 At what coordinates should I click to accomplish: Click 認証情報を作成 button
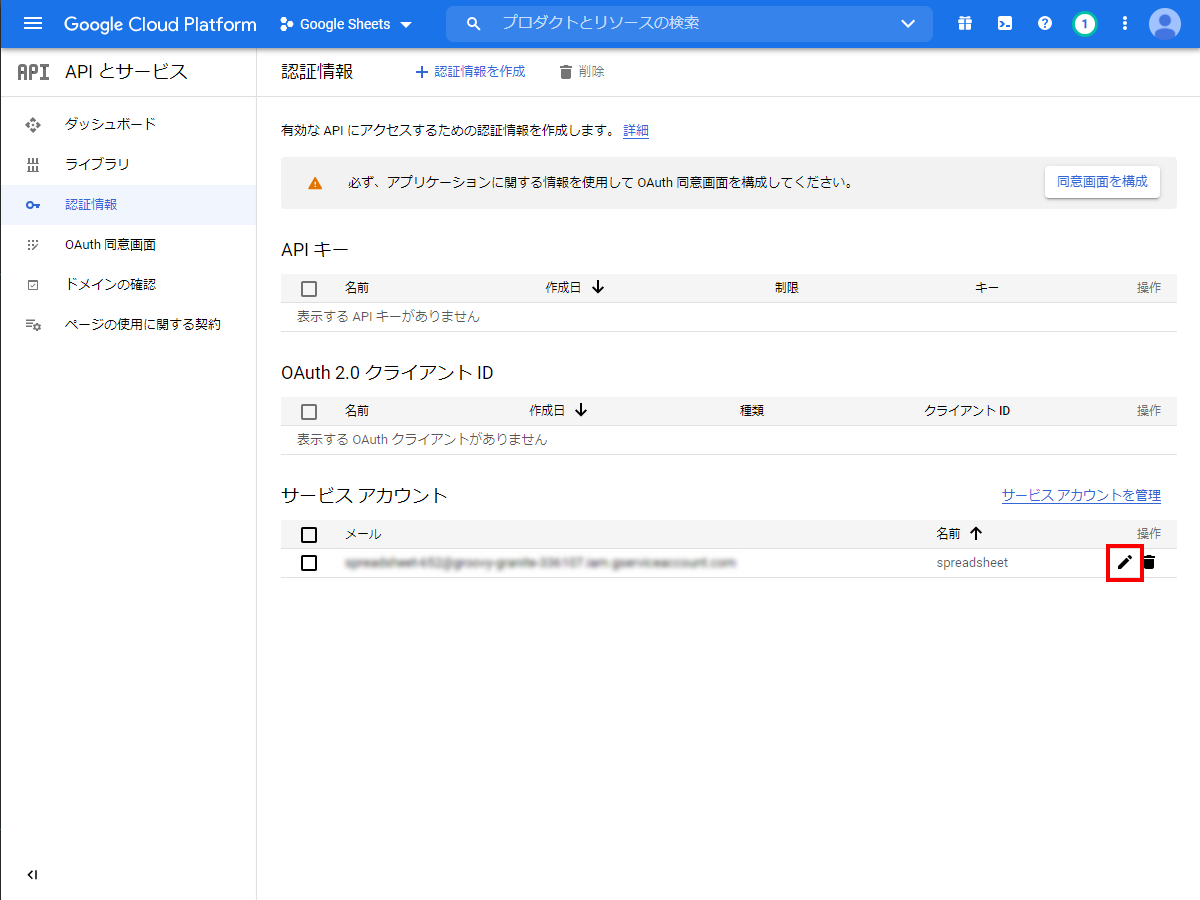coord(470,72)
